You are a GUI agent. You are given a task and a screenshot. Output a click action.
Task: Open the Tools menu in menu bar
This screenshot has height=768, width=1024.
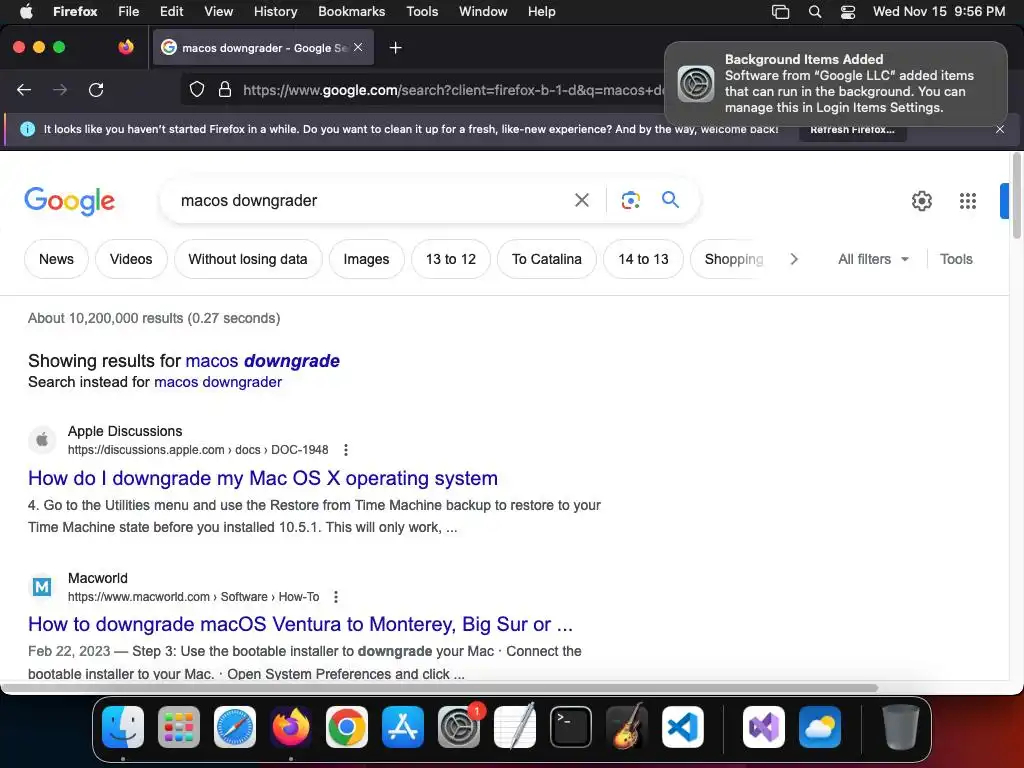pos(422,11)
